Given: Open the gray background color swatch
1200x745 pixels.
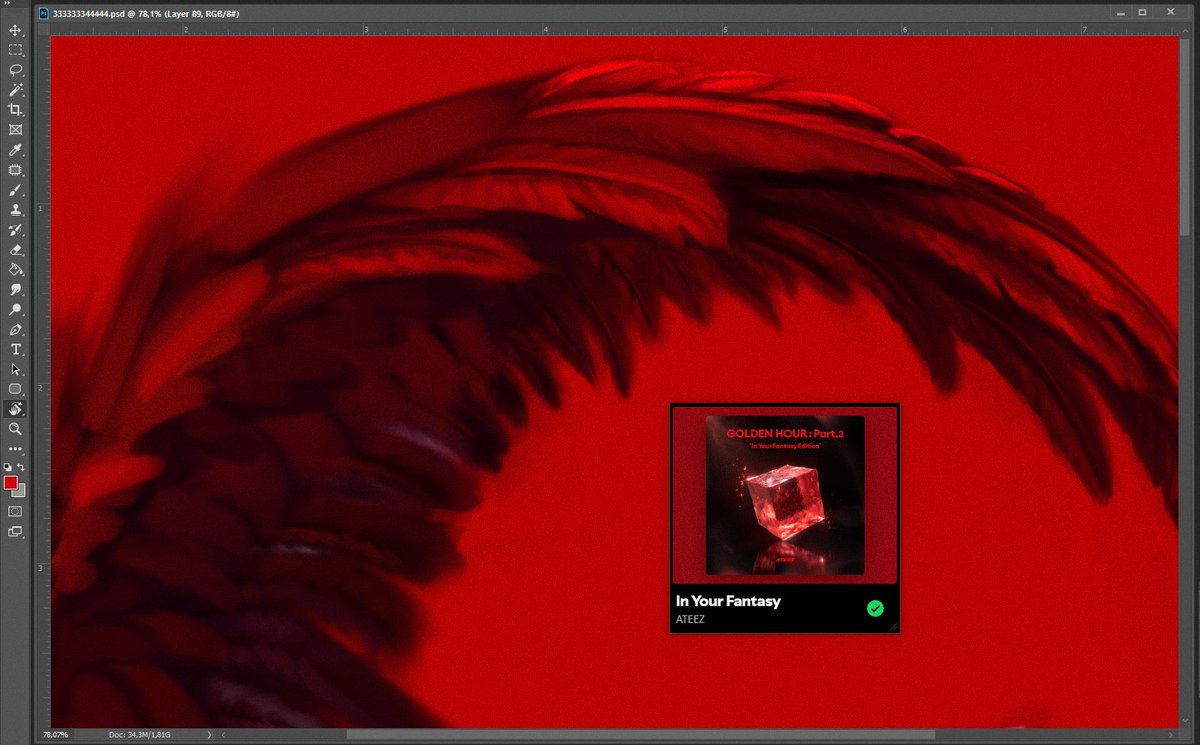Looking at the screenshot, I should point(21,492).
